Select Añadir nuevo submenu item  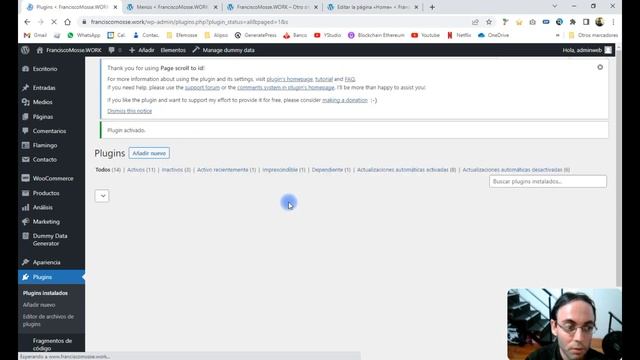pos(39,305)
